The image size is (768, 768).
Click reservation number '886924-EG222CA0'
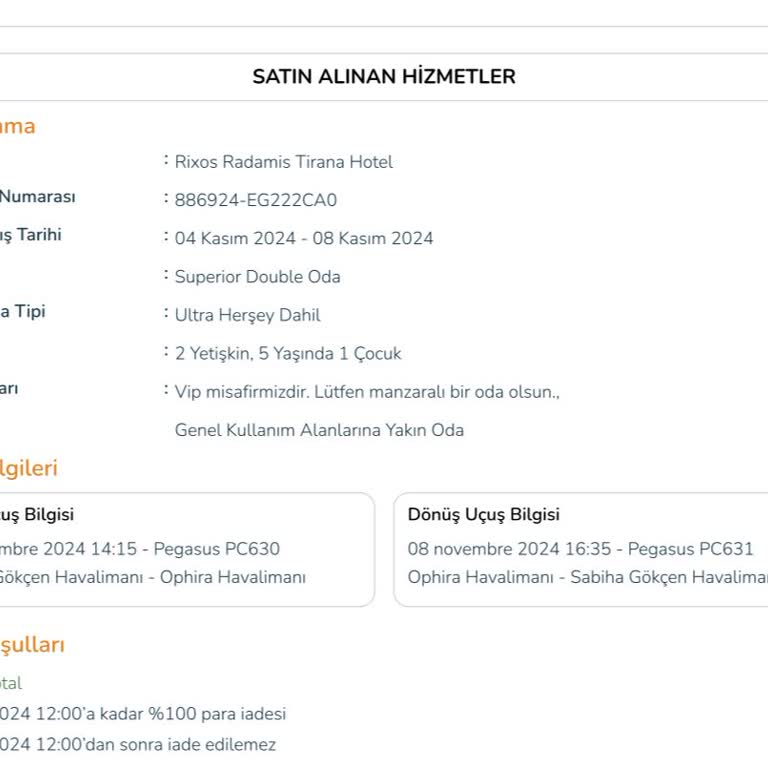[256, 200]
